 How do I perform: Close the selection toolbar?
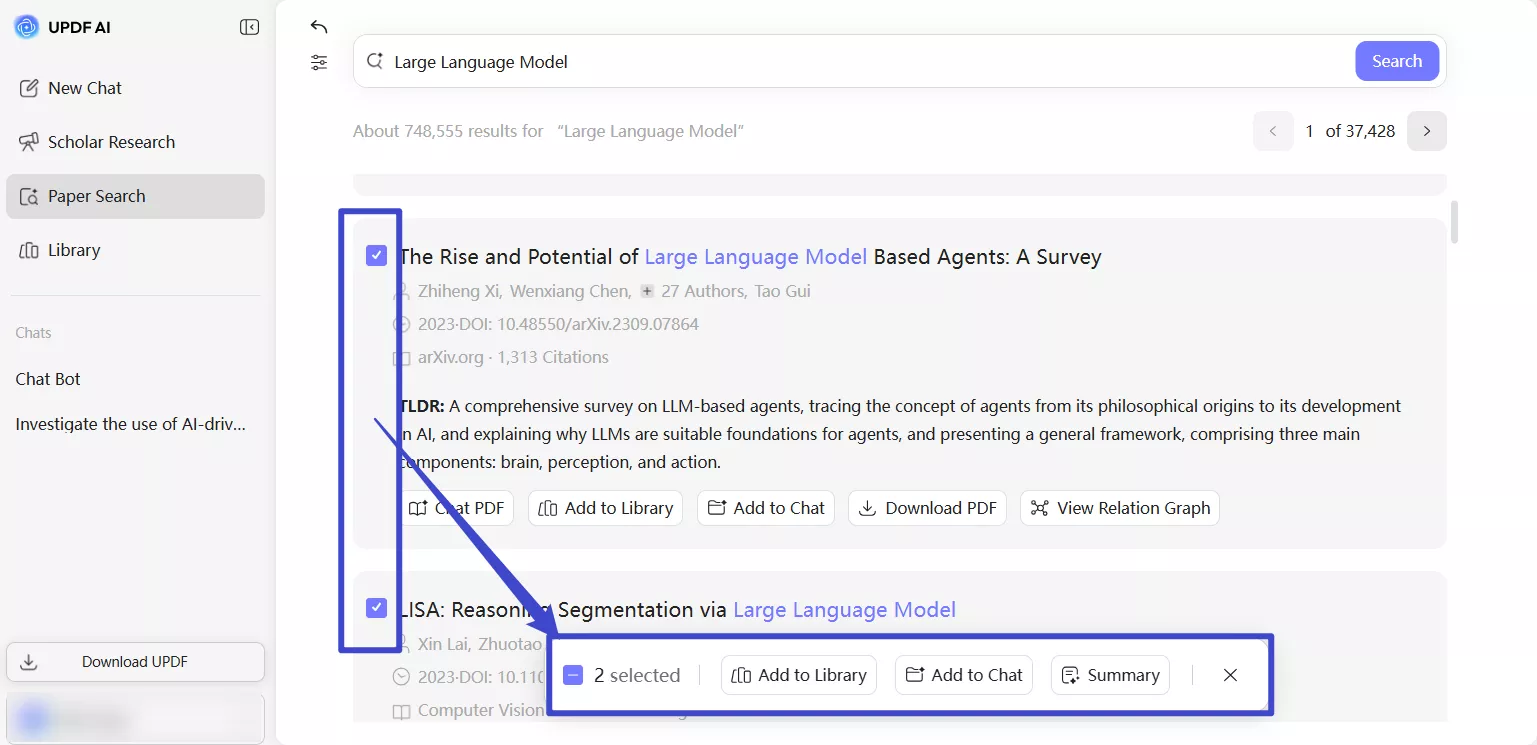click(x=1230, y=675)
